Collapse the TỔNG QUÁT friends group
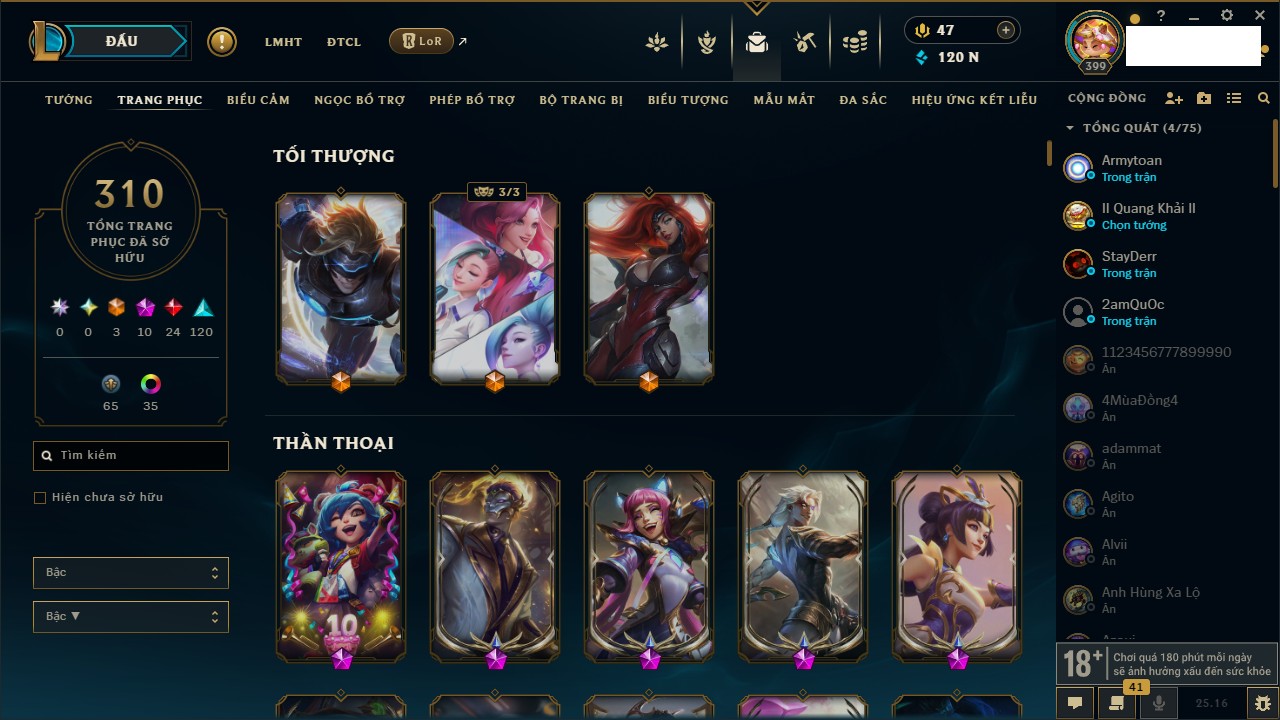The image size is (1280, 720). coord(1070,128)
